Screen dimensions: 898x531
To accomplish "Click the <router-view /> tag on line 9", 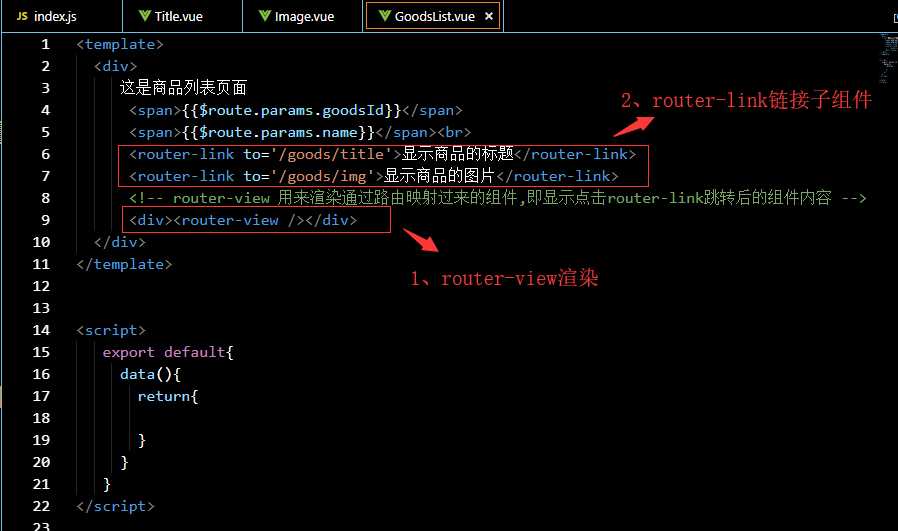I will 239,220.
